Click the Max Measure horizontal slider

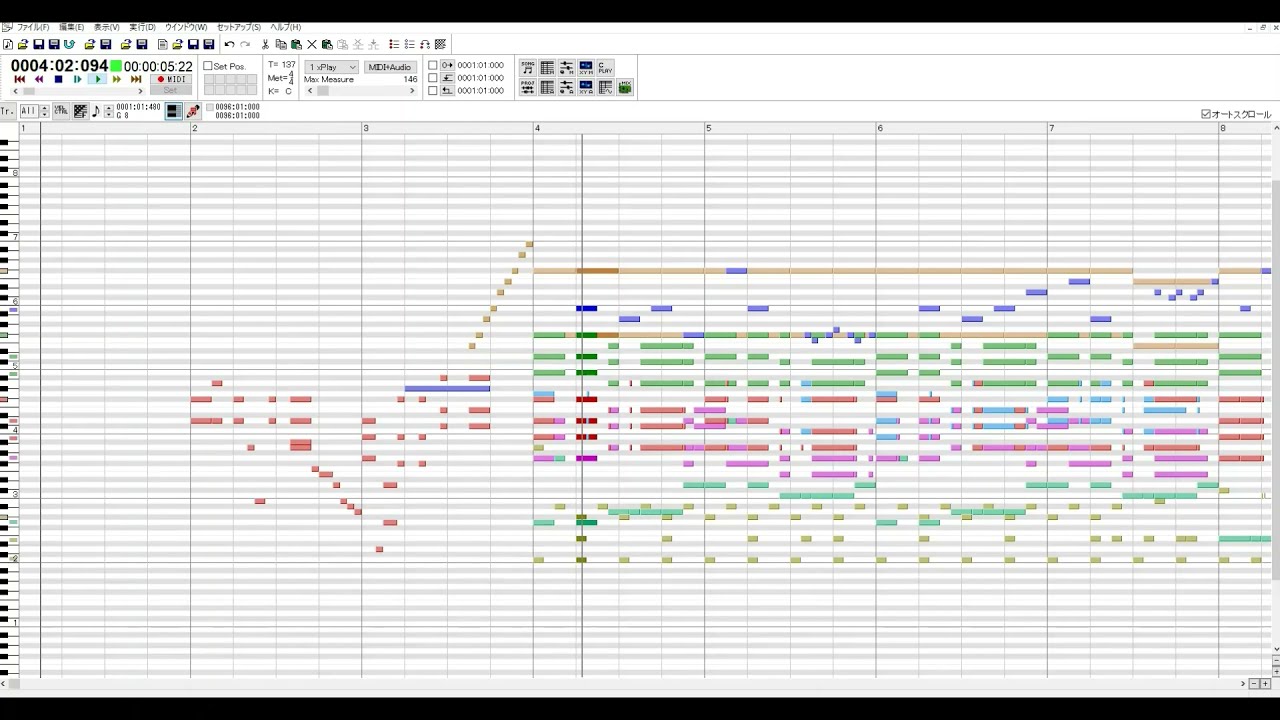[360, 91]
